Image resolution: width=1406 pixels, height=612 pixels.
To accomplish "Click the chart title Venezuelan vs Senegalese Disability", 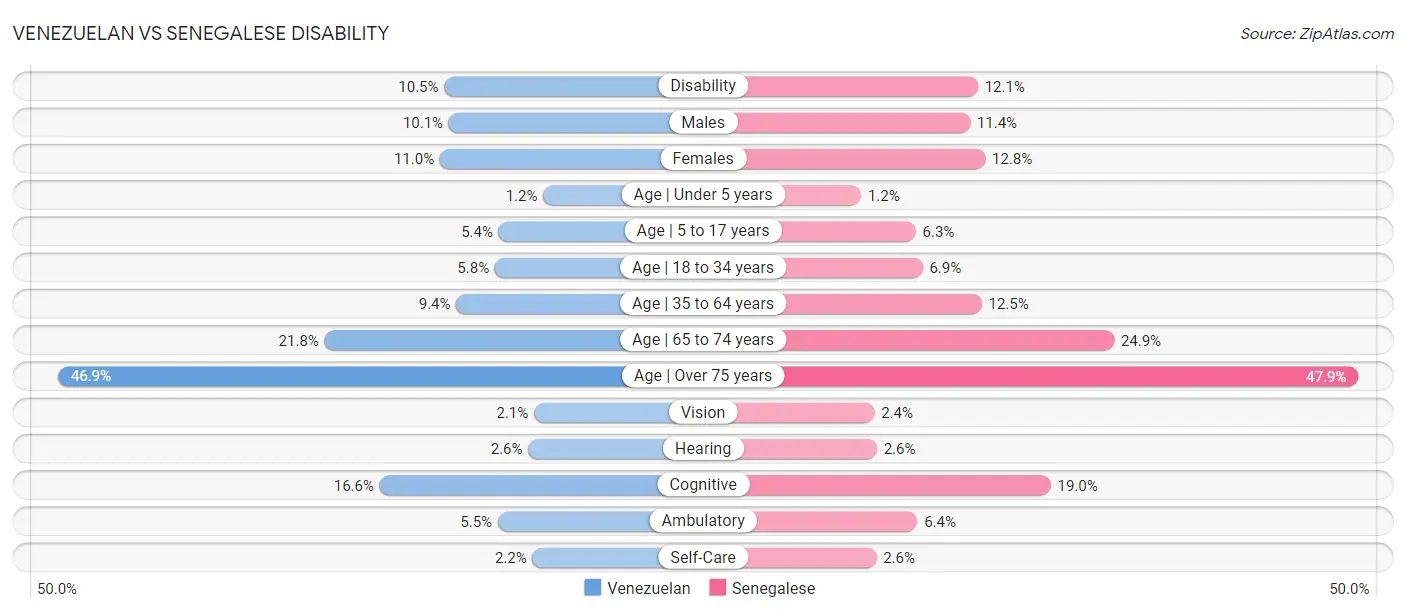I will [200, 33].
